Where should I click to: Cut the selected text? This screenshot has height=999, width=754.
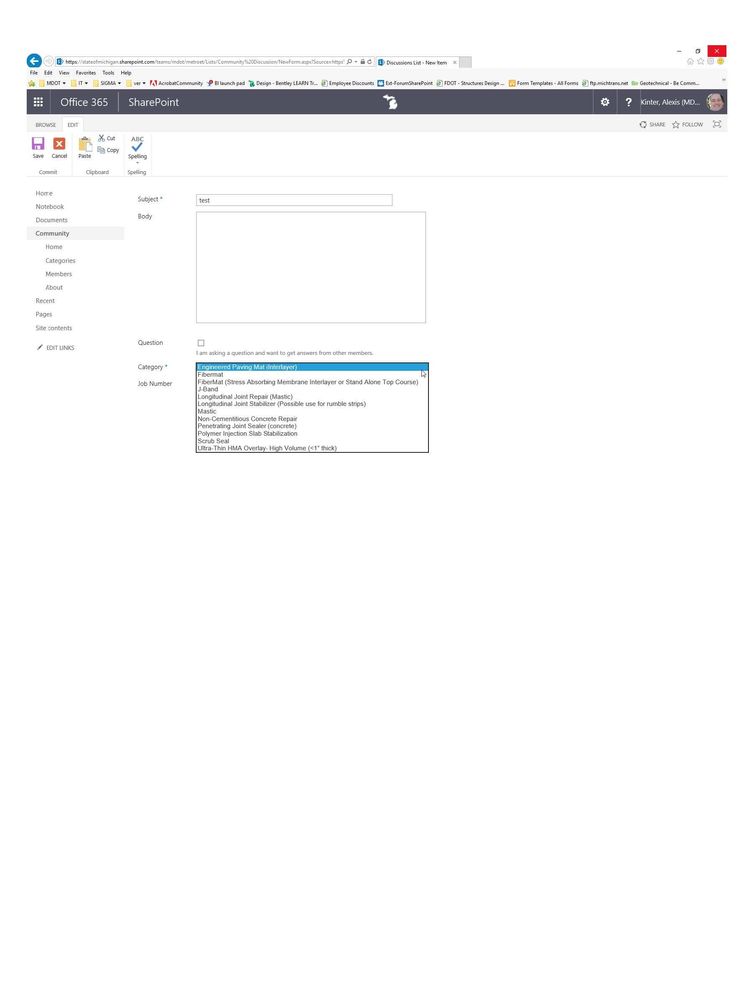tap(107, 138)
